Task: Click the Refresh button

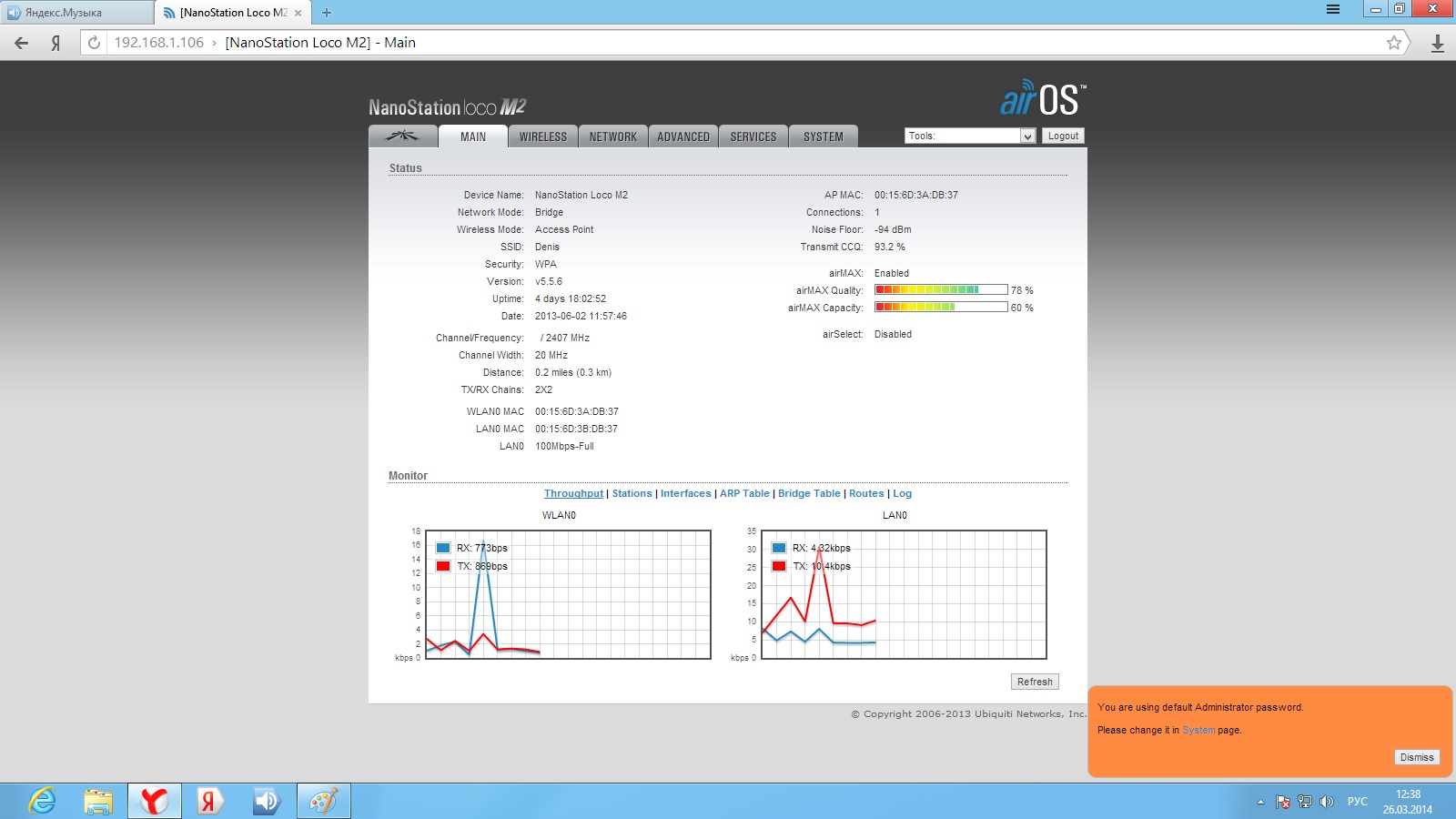Action: [1035, 682]
